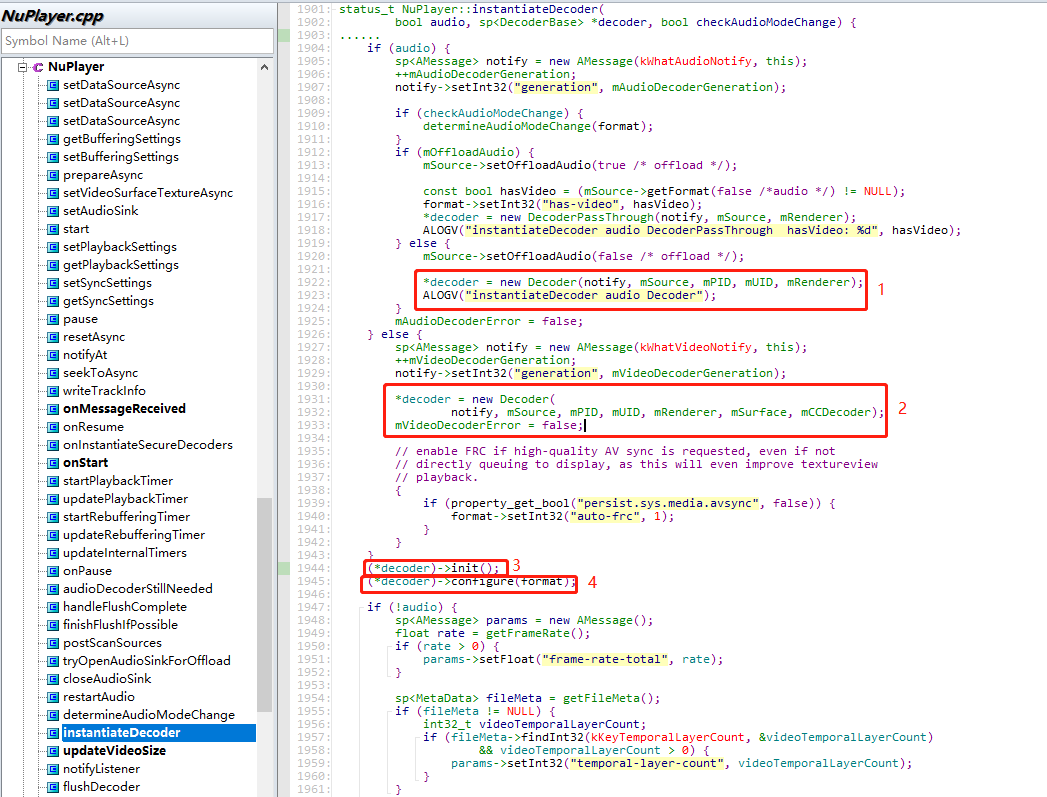1047x797 pixels.
Task: Click getFrameRate() call on line 1949
Action: pyautogui.click(x=538, y=633)
